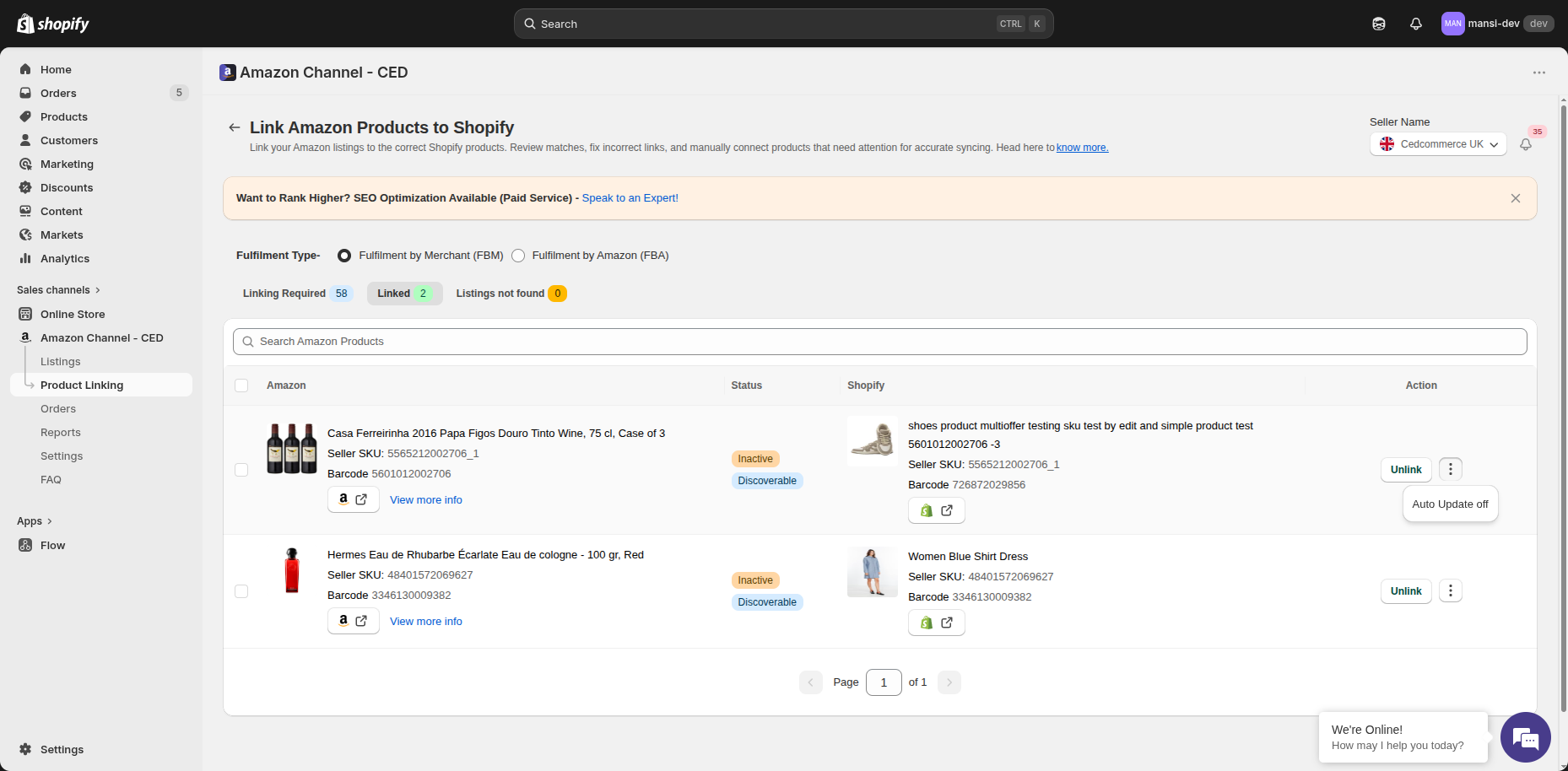Screen dimensions: 1568x771
Task: Open the Amazon Channel three-dot menu
Action: 1539,73
